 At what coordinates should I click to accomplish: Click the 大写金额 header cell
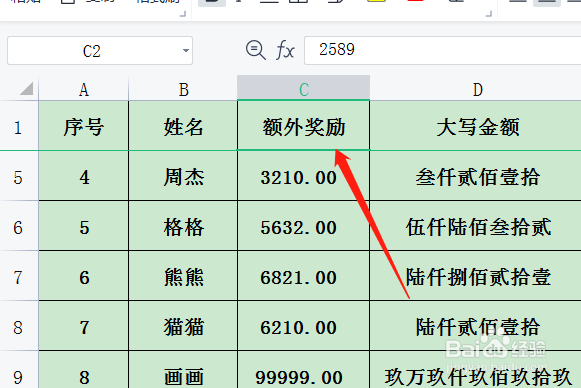click(x=477, y=126)
